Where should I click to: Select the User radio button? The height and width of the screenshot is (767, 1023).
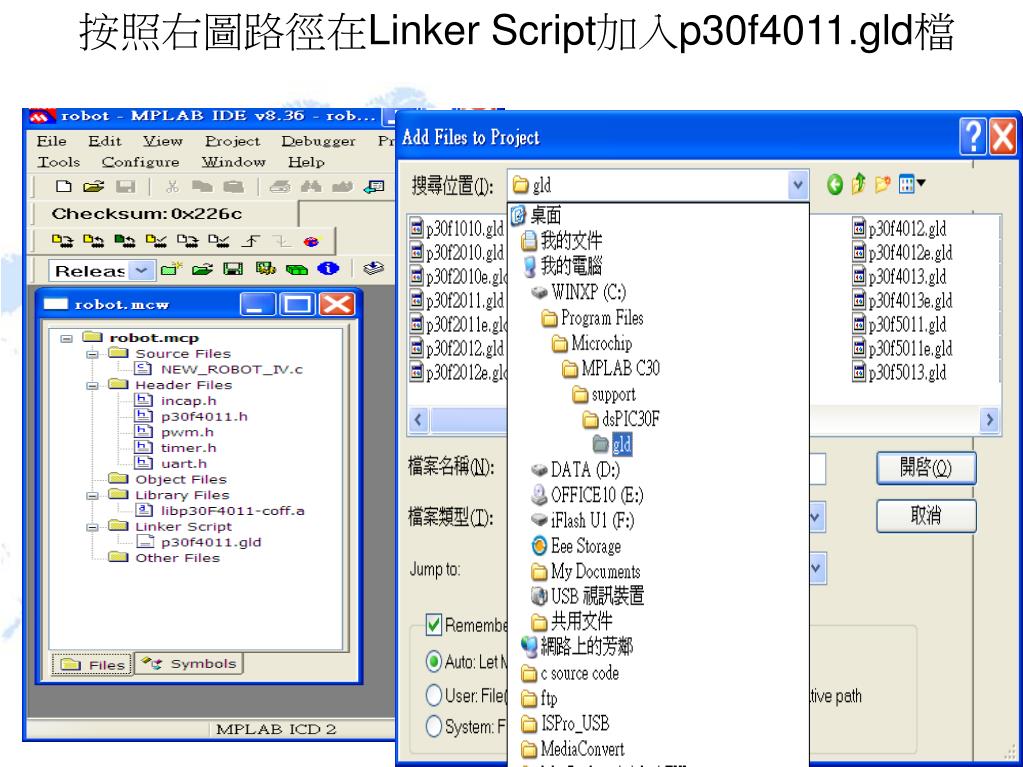click(x=433, y=695)
